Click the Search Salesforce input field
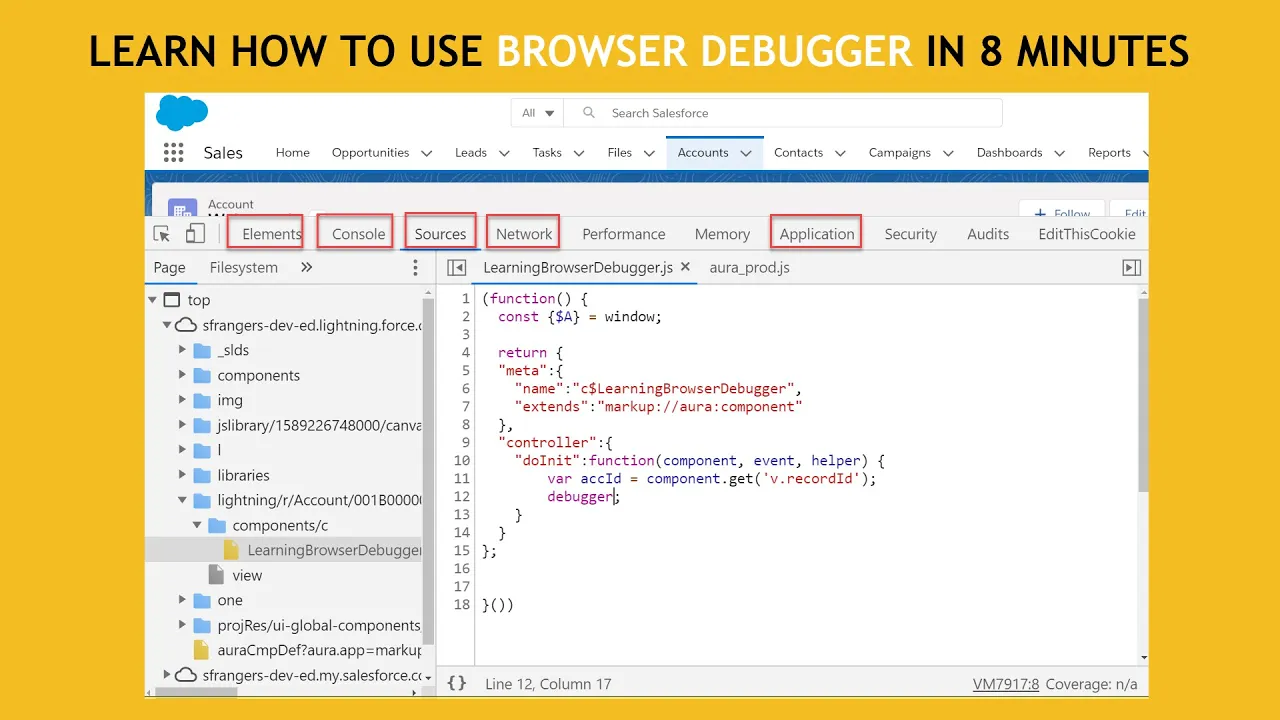This screenshot has height=720, width=1280. click(x=783, y=113)
